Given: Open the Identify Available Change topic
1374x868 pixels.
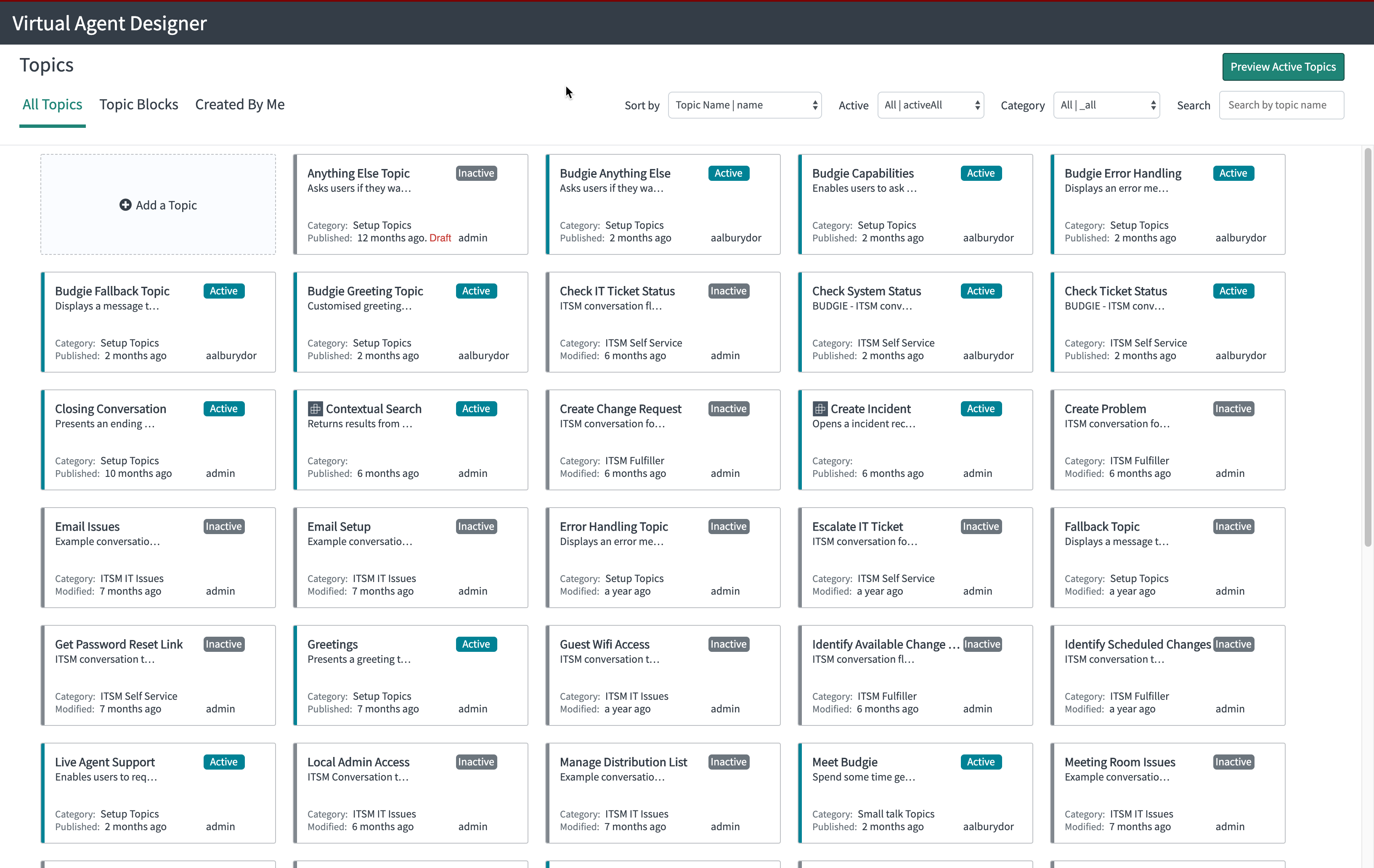Looking at the screenshot, I should click(915, 676).
